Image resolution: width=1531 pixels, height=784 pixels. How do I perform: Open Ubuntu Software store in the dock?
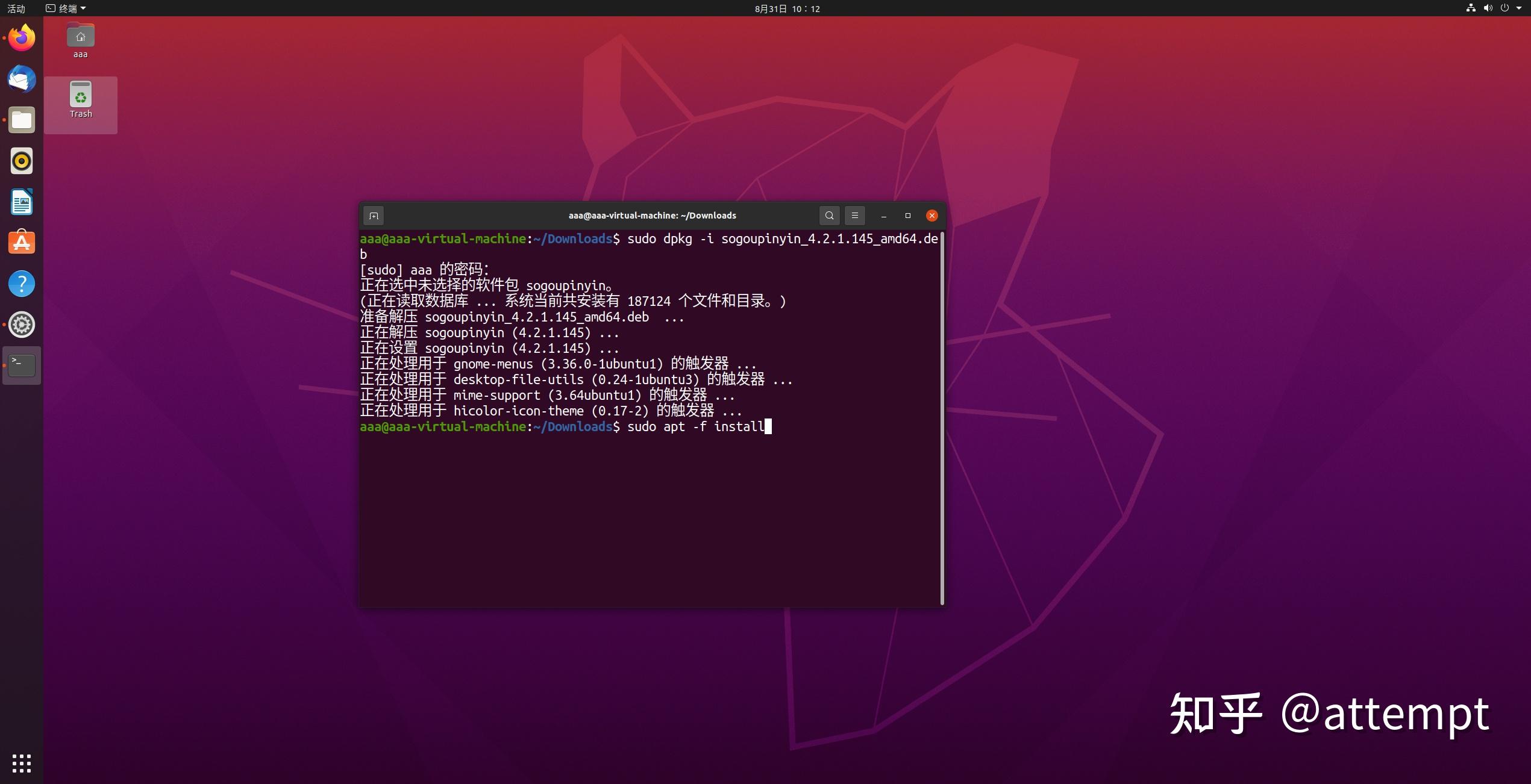click(x=22, y=243)
